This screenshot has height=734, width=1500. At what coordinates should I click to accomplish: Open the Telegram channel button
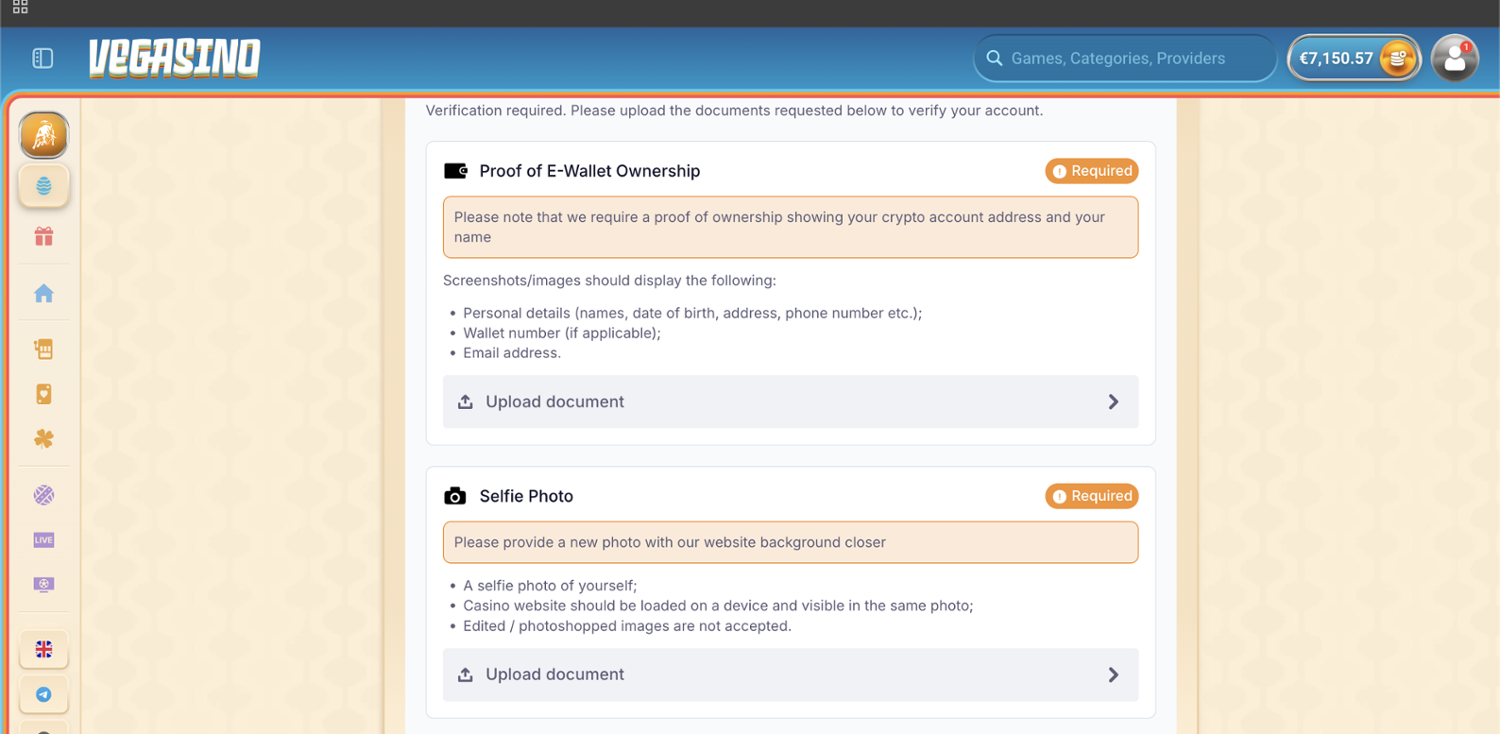coord(44,695)
